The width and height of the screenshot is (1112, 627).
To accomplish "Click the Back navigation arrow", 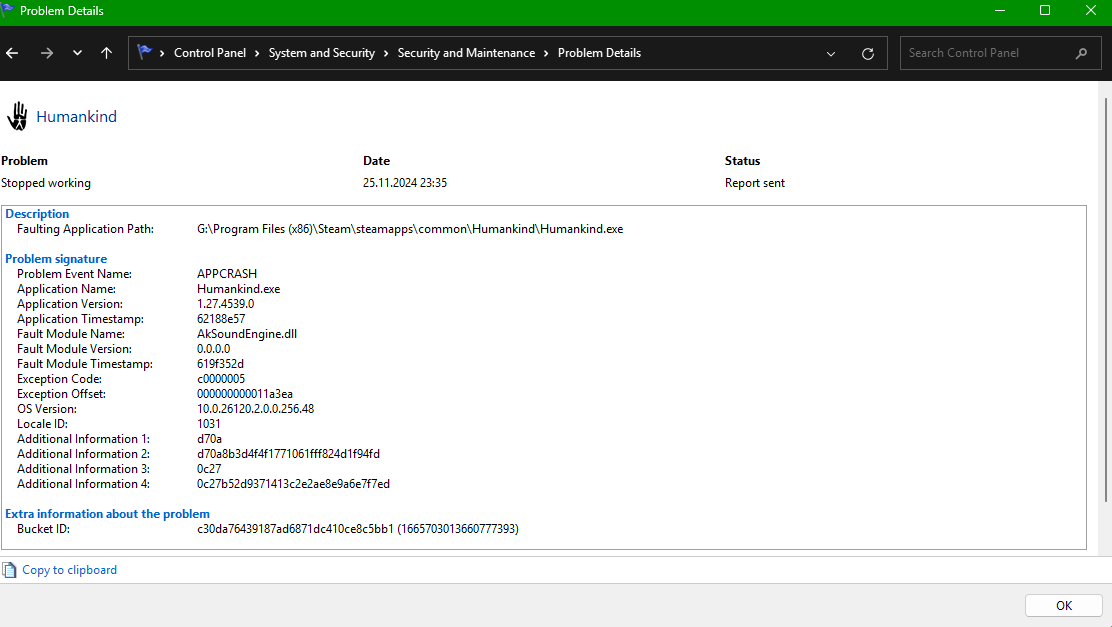I will click(12, 53).
